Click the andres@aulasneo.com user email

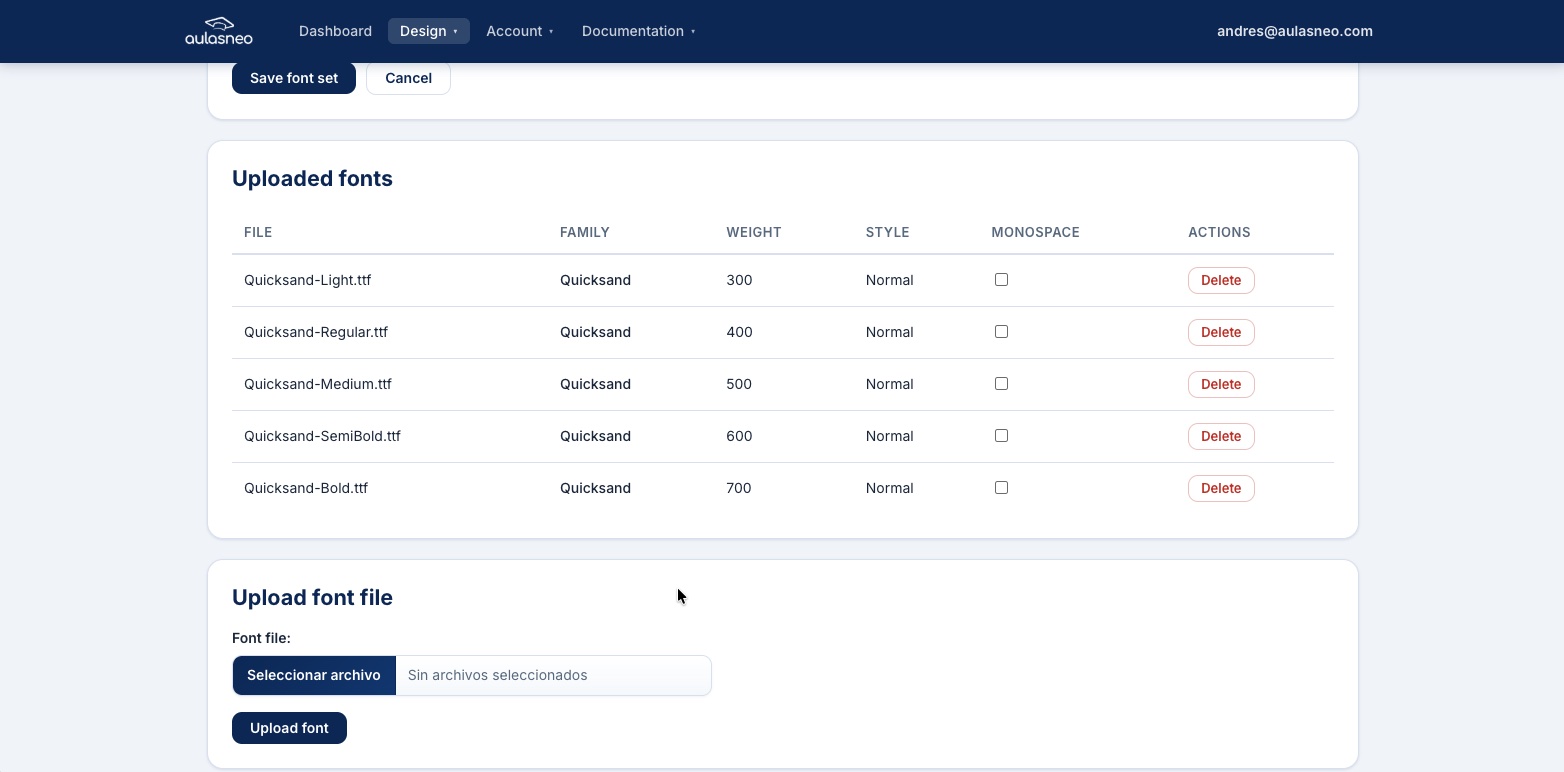1294,31
